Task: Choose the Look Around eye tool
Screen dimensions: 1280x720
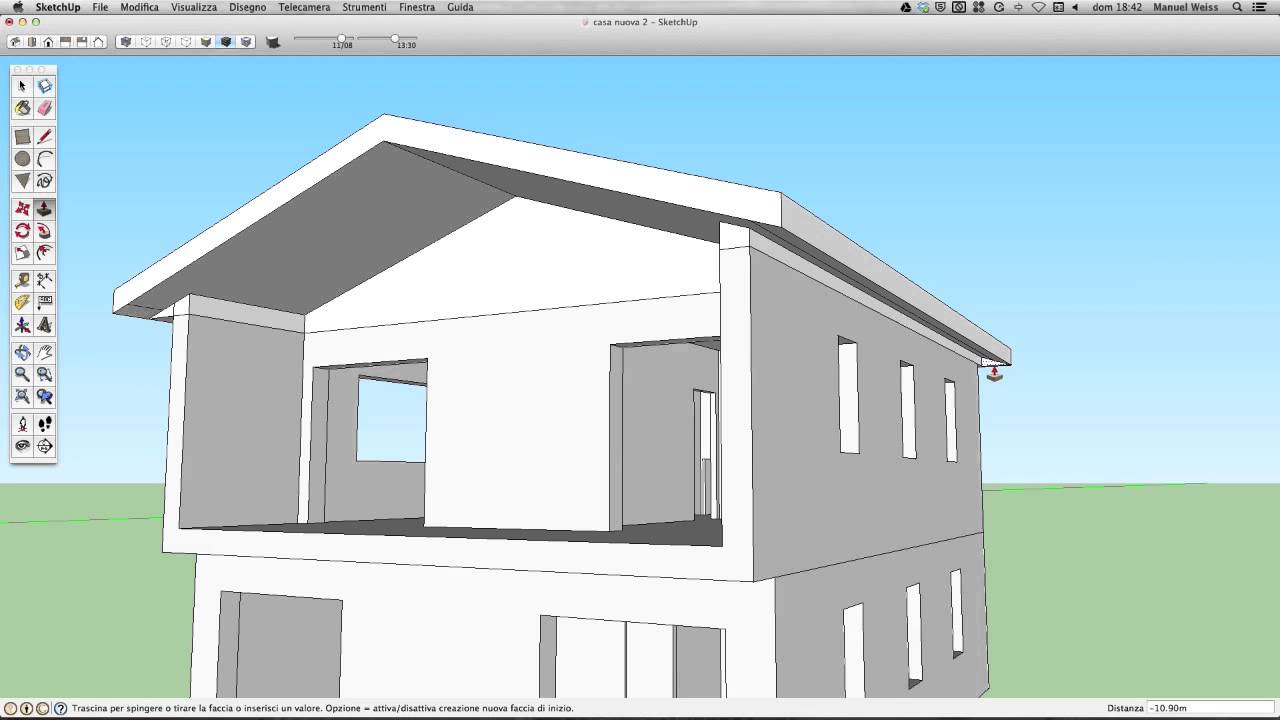Action: coord(22,446)
